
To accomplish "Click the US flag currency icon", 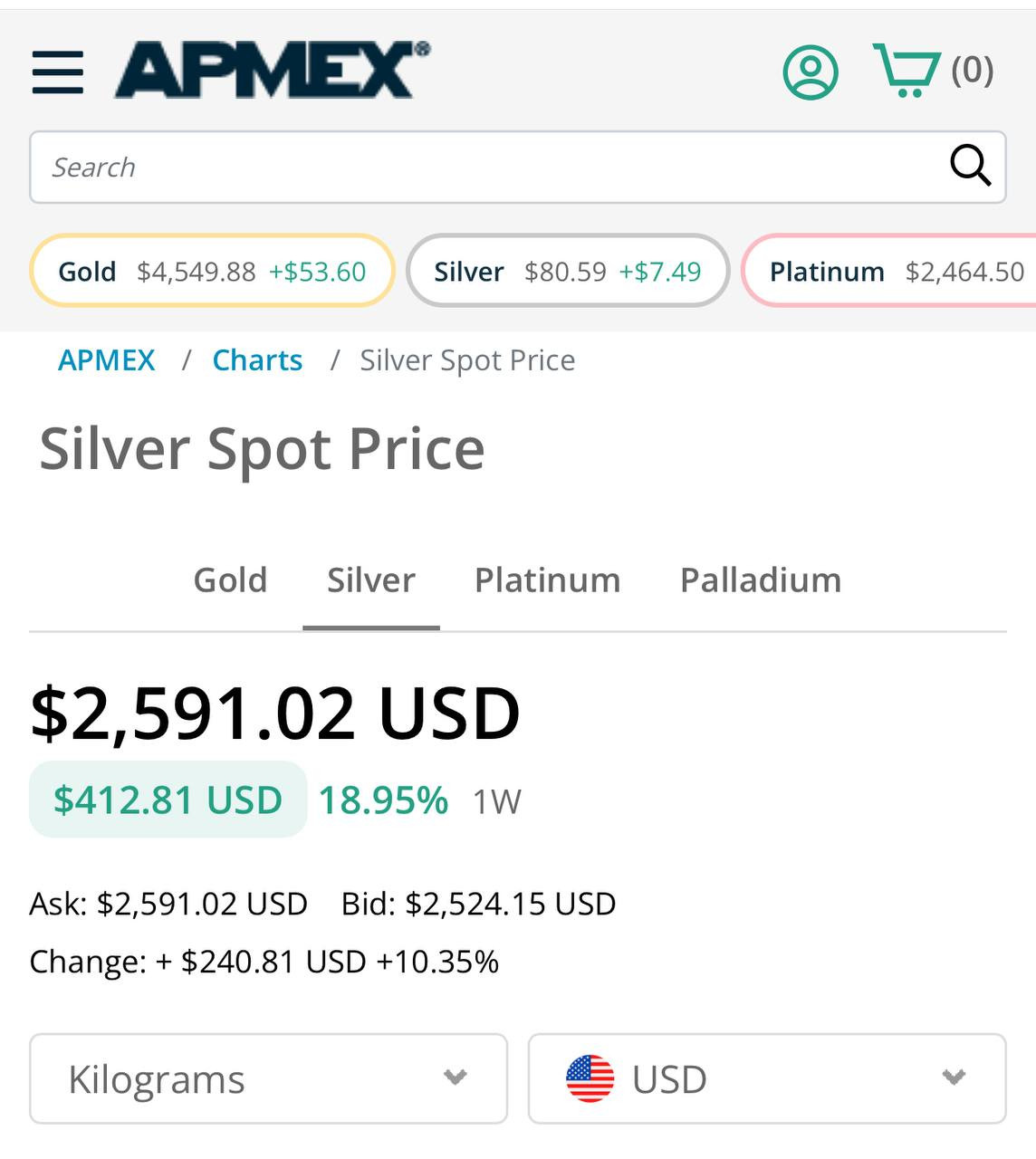I will (x=590, y=1078).
